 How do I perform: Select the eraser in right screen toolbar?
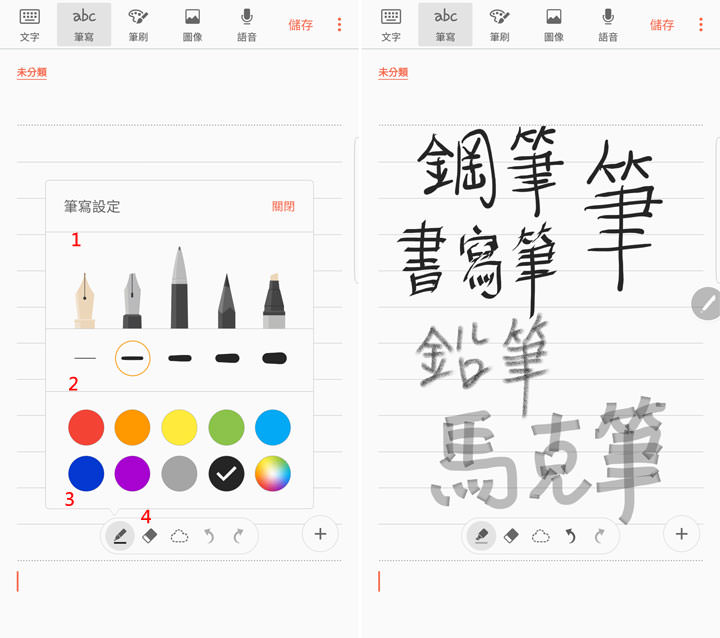click(511, 536)
